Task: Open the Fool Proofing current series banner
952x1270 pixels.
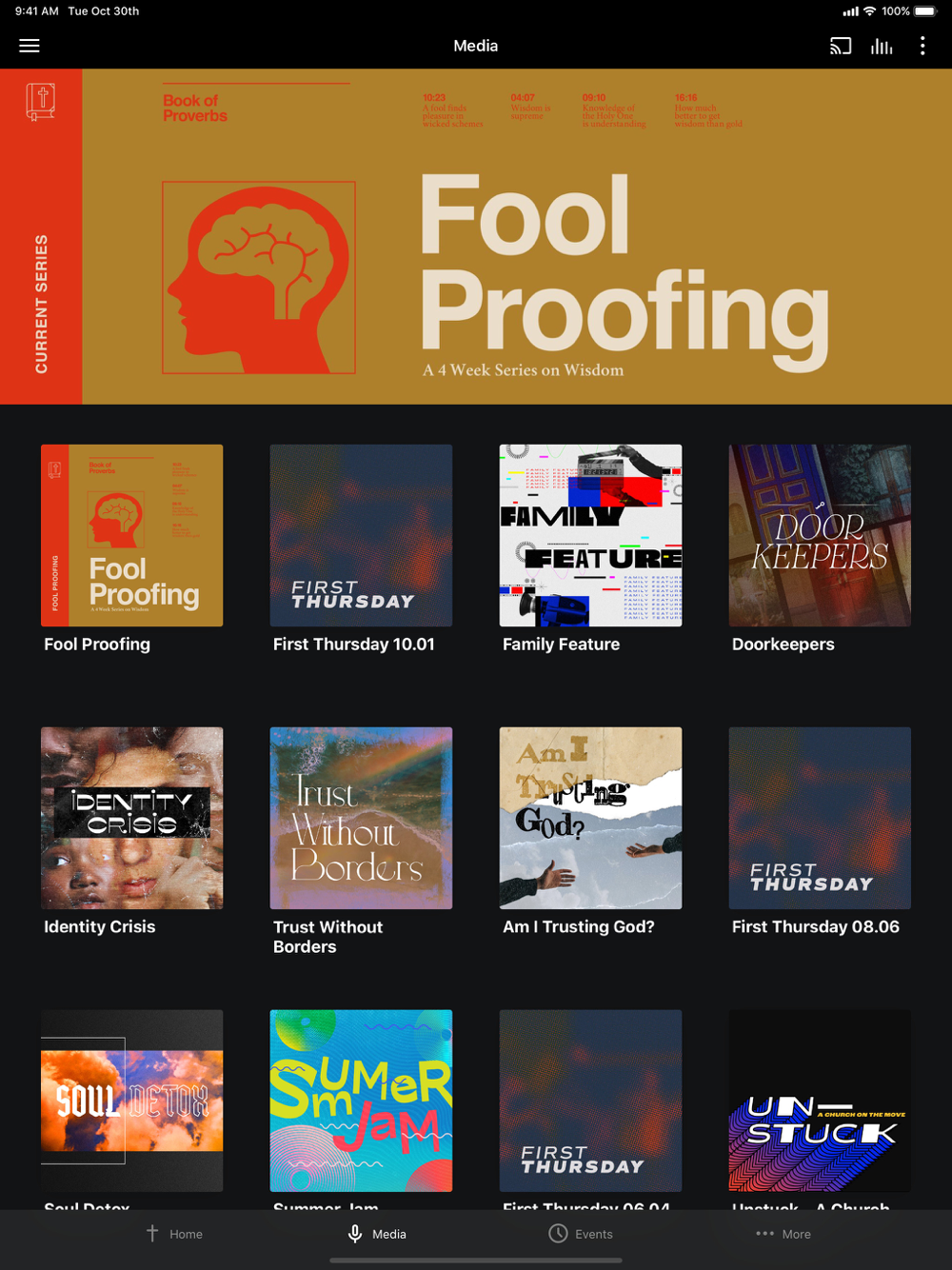Action: (476, 236)
